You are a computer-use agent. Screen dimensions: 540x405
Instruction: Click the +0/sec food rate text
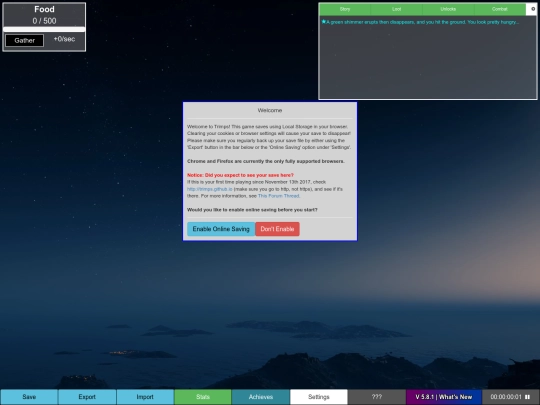pos(64,39)
